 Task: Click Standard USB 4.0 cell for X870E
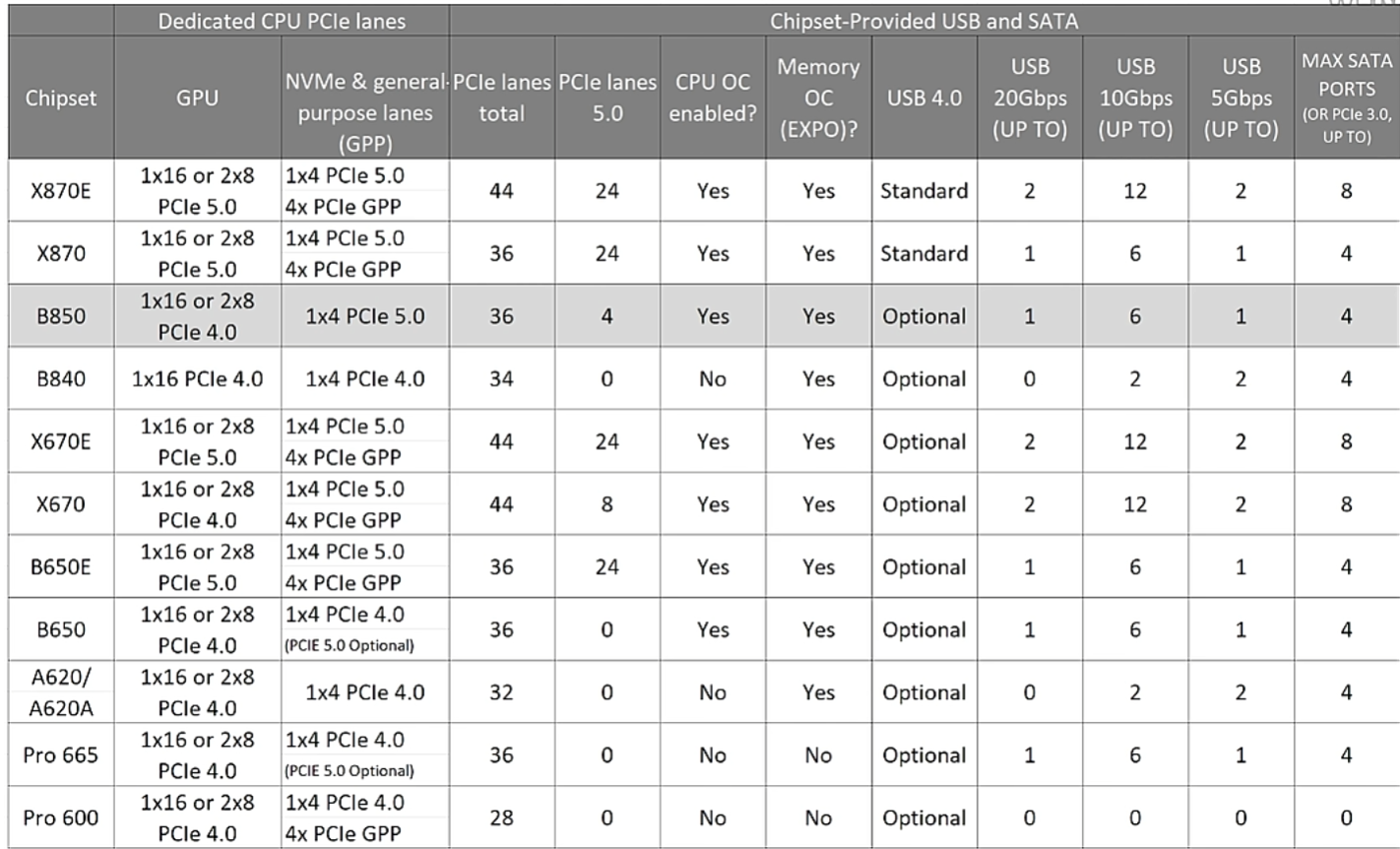[x=923, y=190]
